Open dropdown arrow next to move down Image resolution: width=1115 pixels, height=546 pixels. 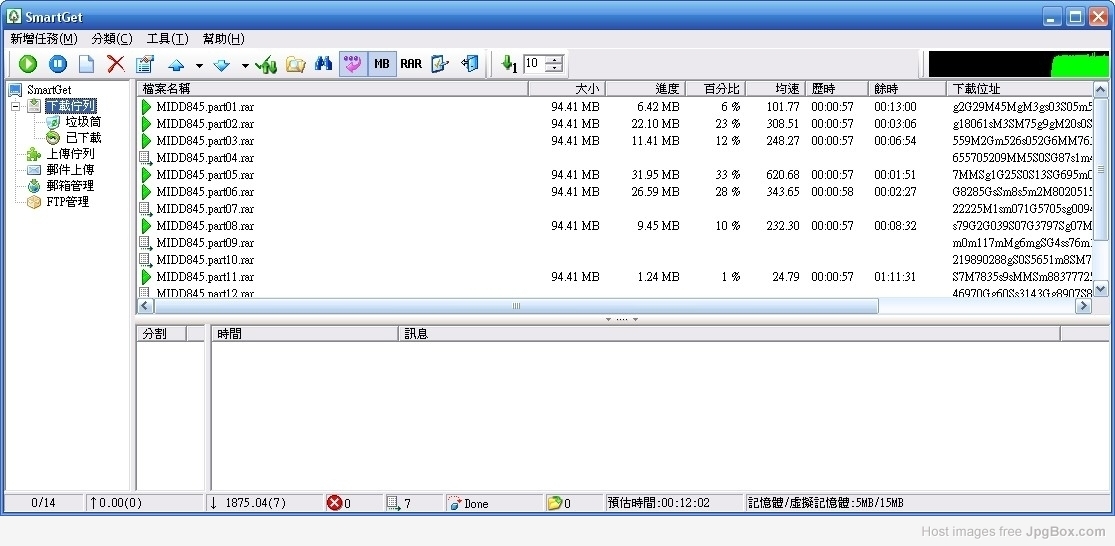[x=245, y=65]
